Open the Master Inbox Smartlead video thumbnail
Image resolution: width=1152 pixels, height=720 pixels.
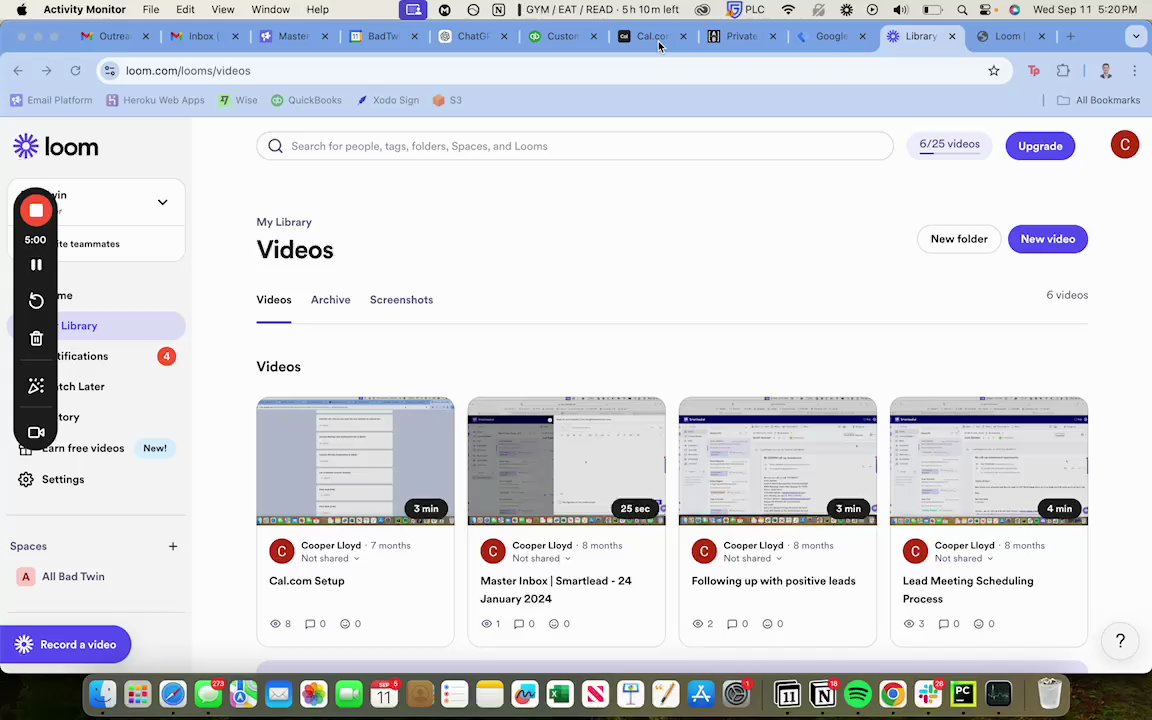point(566,461)
